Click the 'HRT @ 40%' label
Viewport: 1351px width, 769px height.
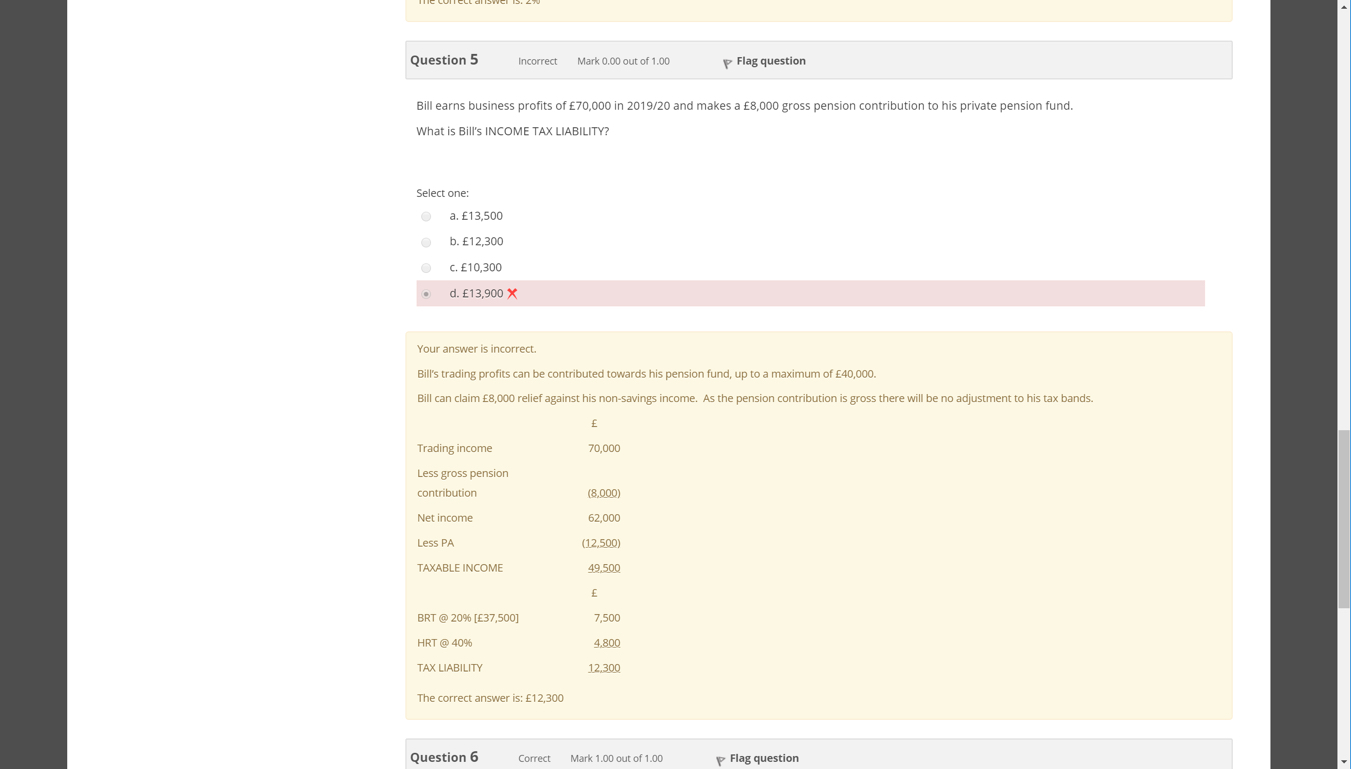point(445,643)
